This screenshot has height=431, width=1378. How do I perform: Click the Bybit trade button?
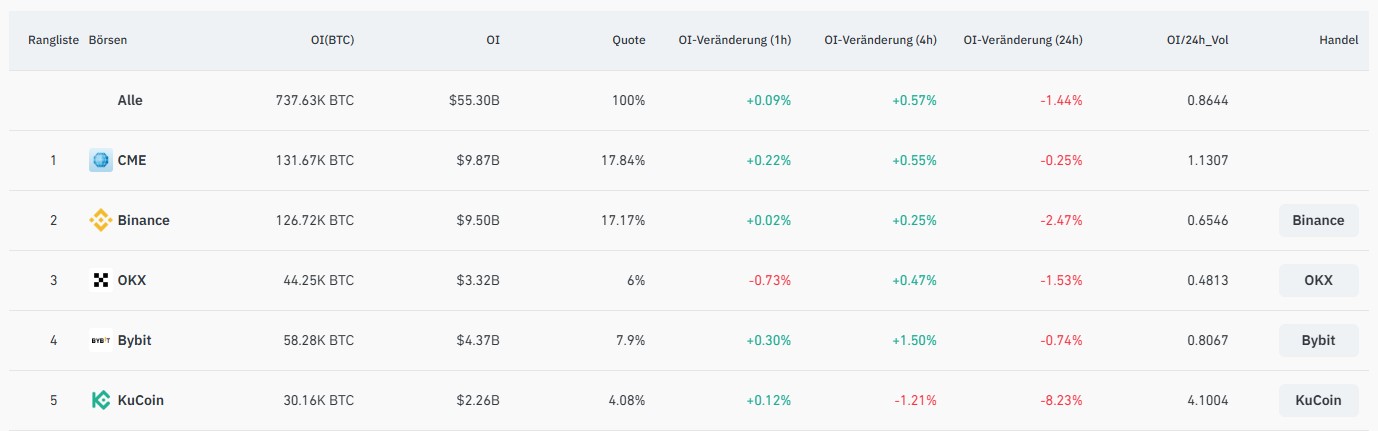1318,340
